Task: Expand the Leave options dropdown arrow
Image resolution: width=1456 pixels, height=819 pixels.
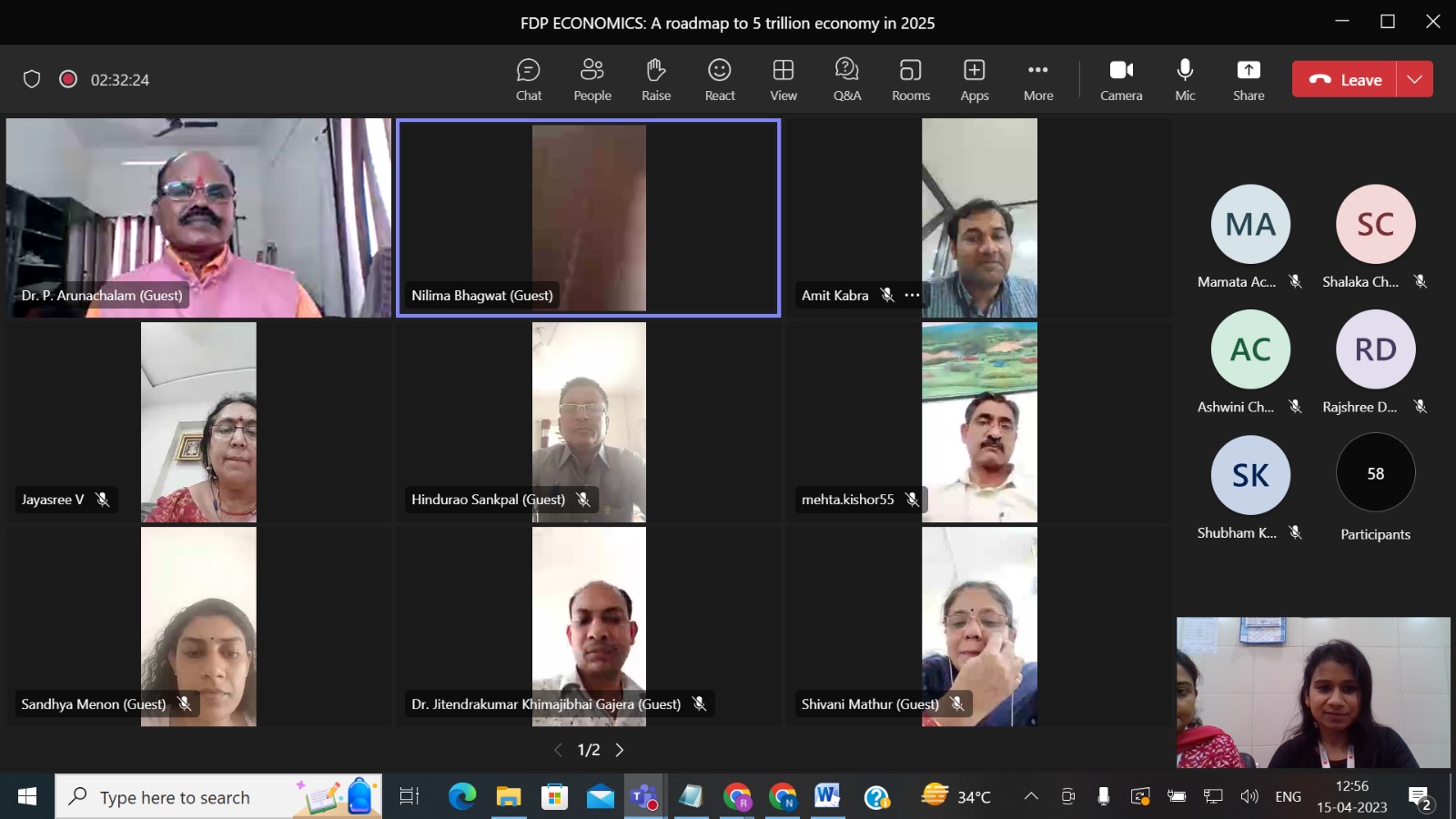Action: tap(1415, 79)
